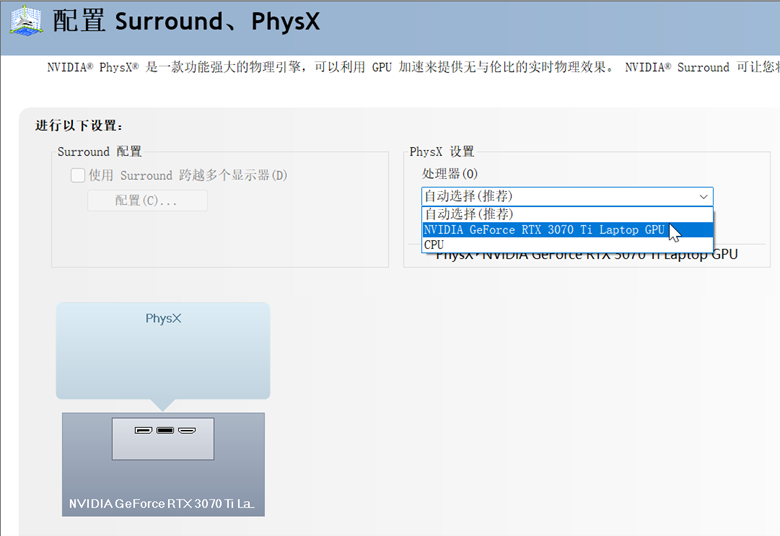Click the 处理器(O) label
Screen dimensions: 780x536
(450, 174)
